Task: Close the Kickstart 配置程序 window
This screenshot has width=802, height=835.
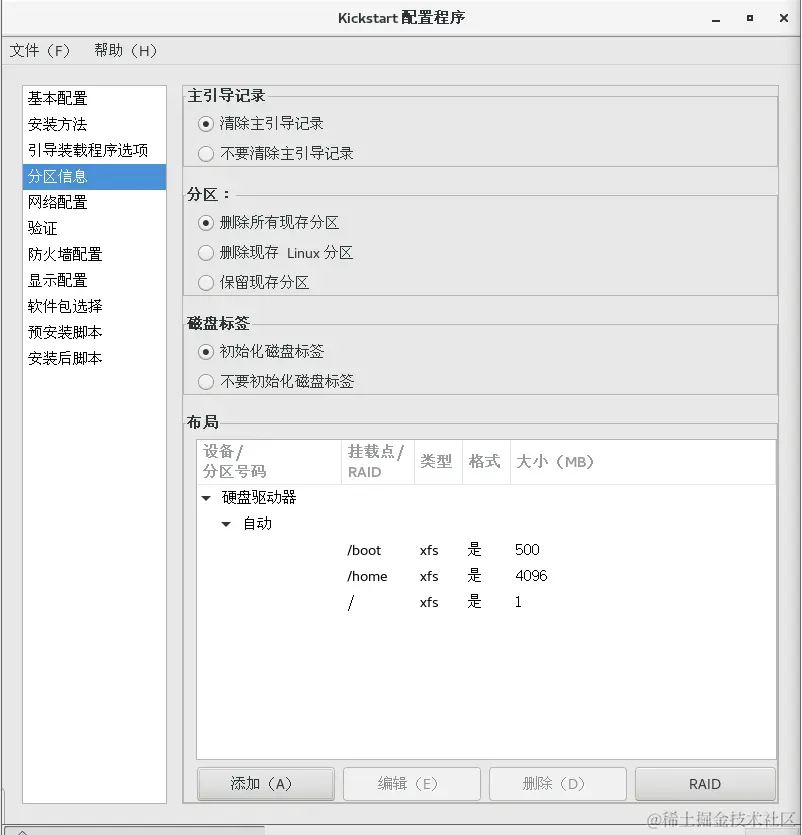Action: [x=784, y=18]
